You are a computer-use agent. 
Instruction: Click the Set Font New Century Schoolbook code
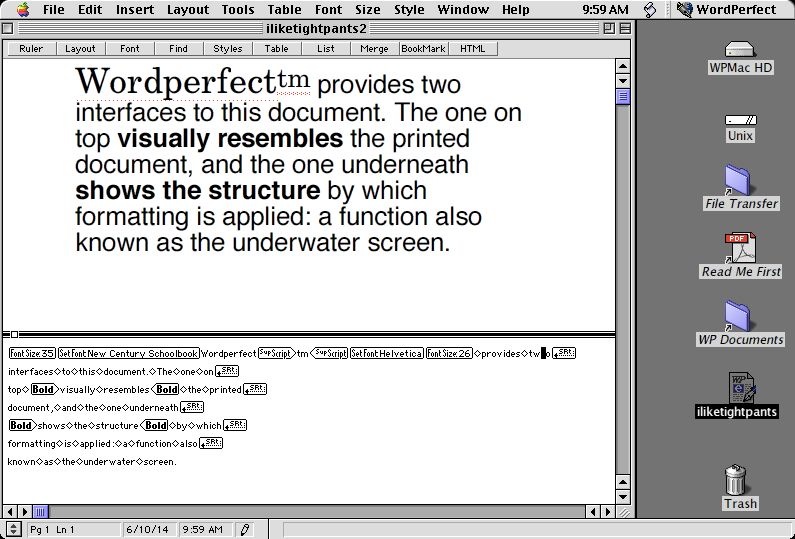point(129,353)
